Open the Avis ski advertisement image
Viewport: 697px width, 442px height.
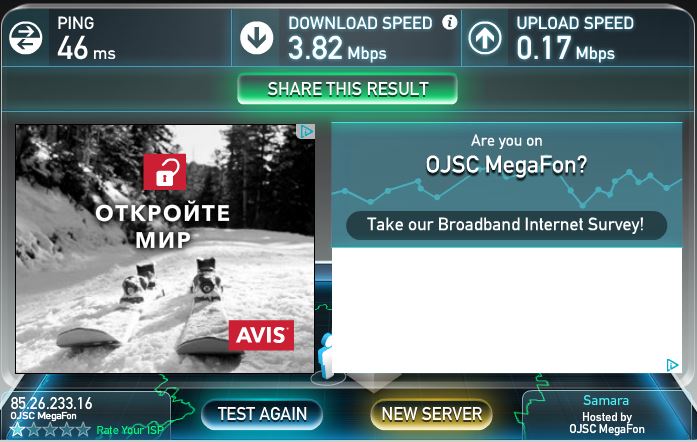tap(165, 249)
